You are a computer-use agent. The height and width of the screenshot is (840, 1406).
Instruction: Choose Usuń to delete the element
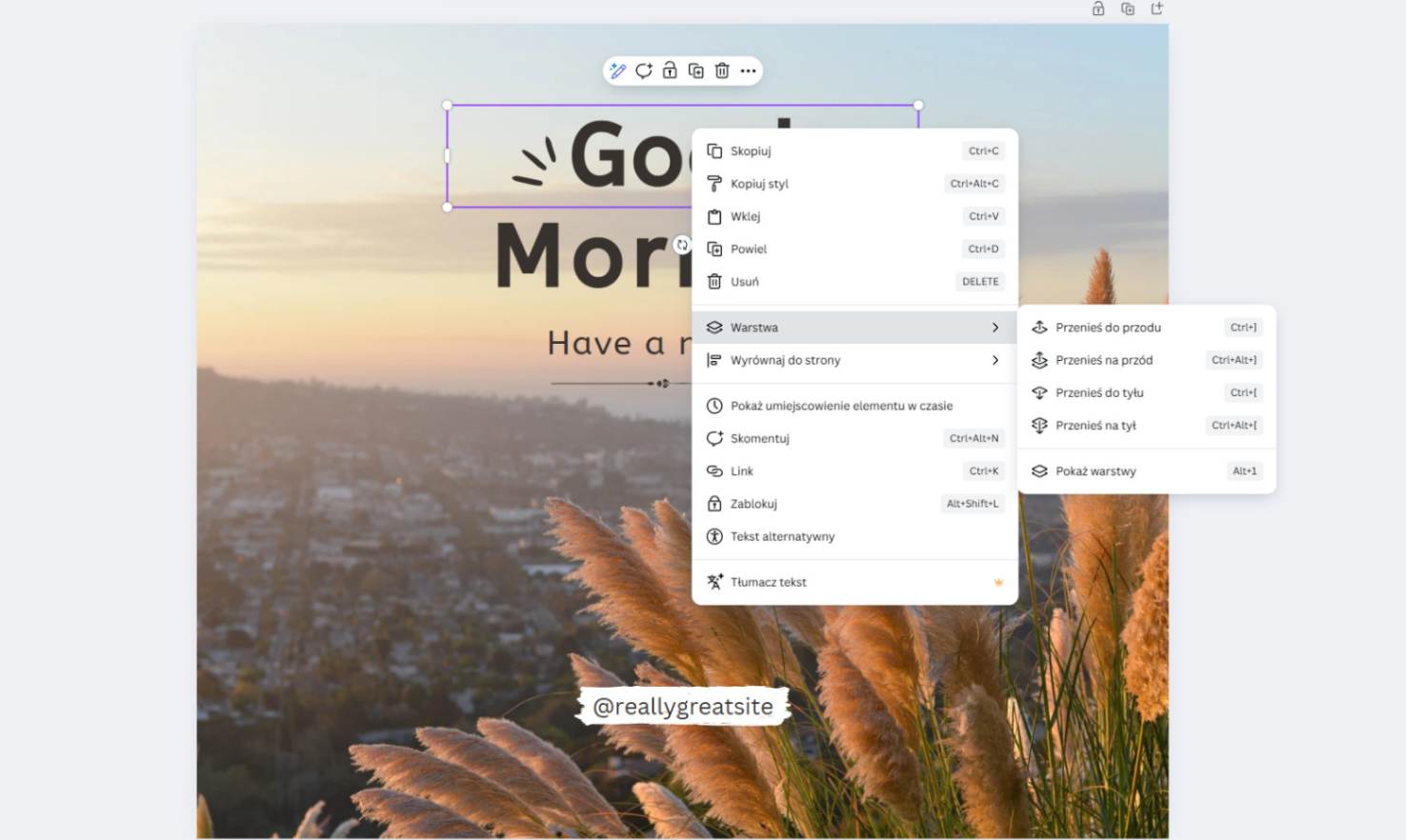point(854,282)
